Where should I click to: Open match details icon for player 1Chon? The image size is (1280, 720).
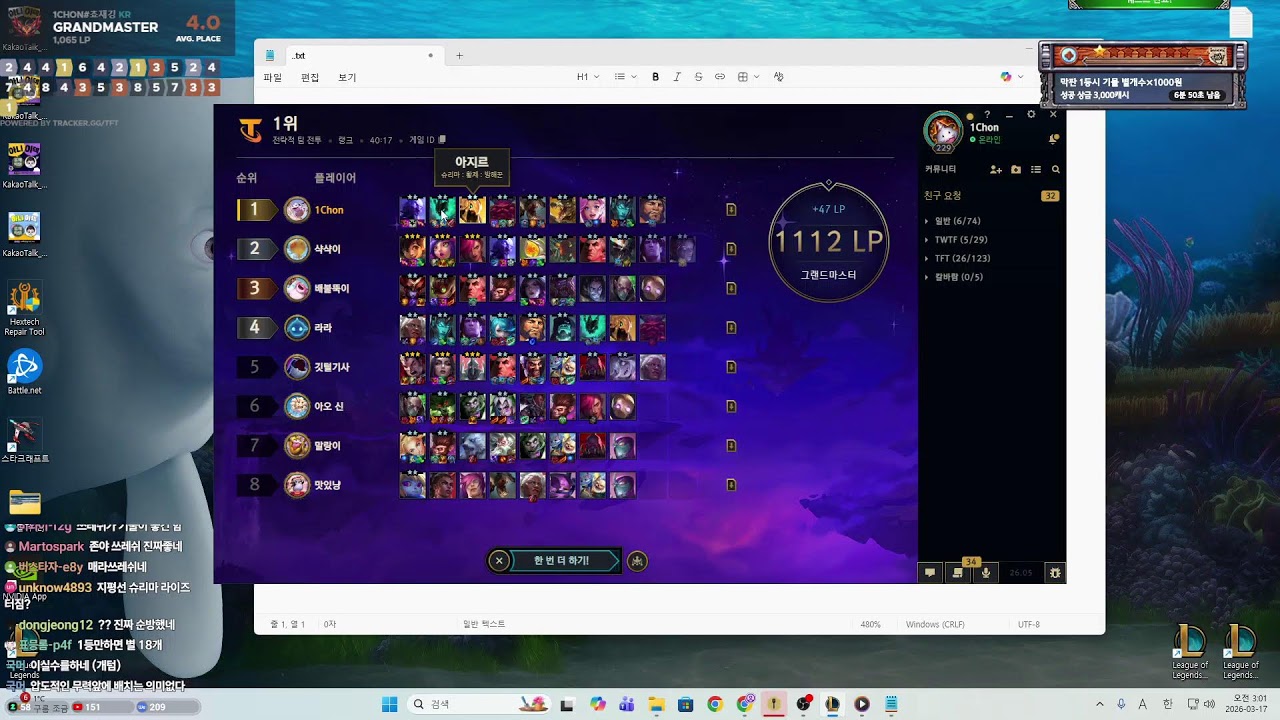pyautogui.click(x=731, y=210)
